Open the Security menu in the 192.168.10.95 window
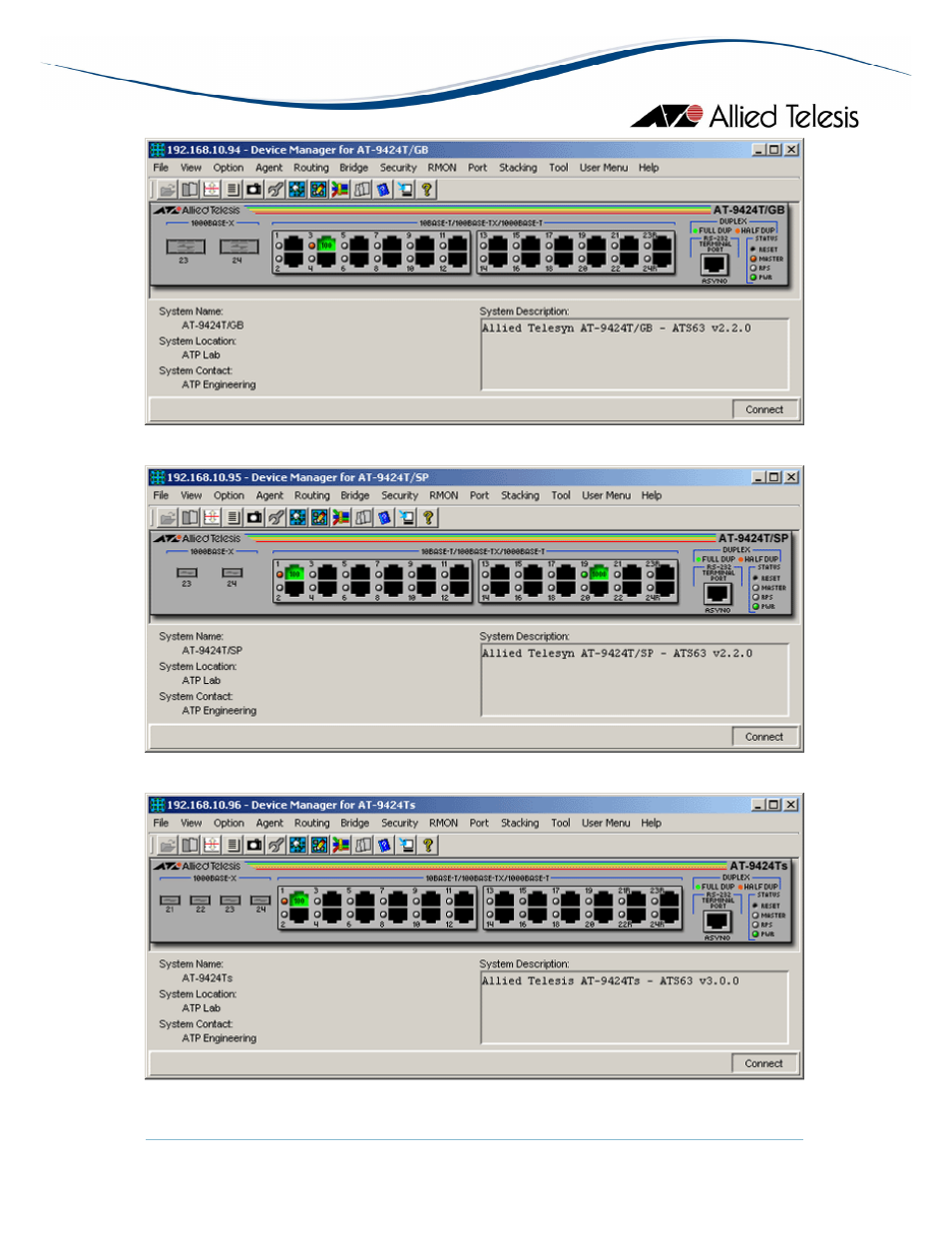This screenshot has width=952, height=1233. pyautogui.click(x=399, y=495)
